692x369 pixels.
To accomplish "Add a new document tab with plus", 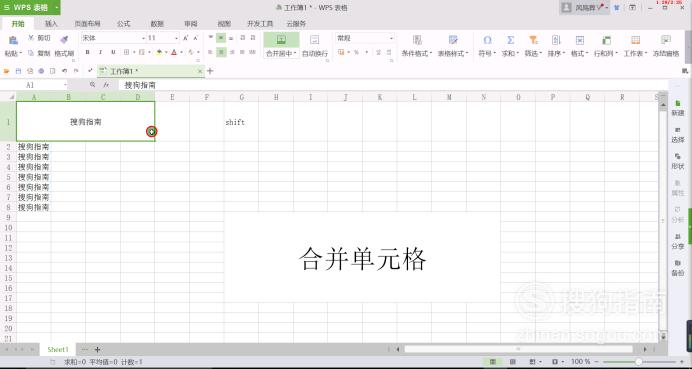I will [210, 71].
